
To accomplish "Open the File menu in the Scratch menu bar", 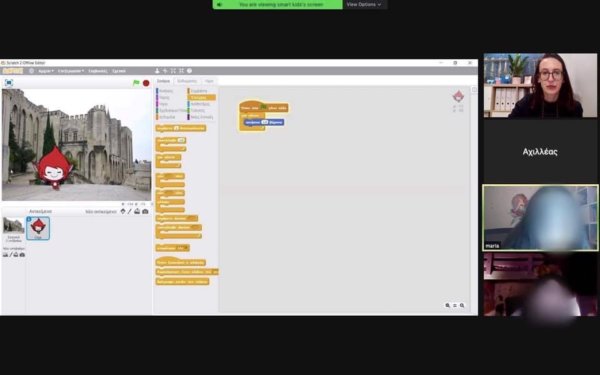I will click(x=46, y=71).
